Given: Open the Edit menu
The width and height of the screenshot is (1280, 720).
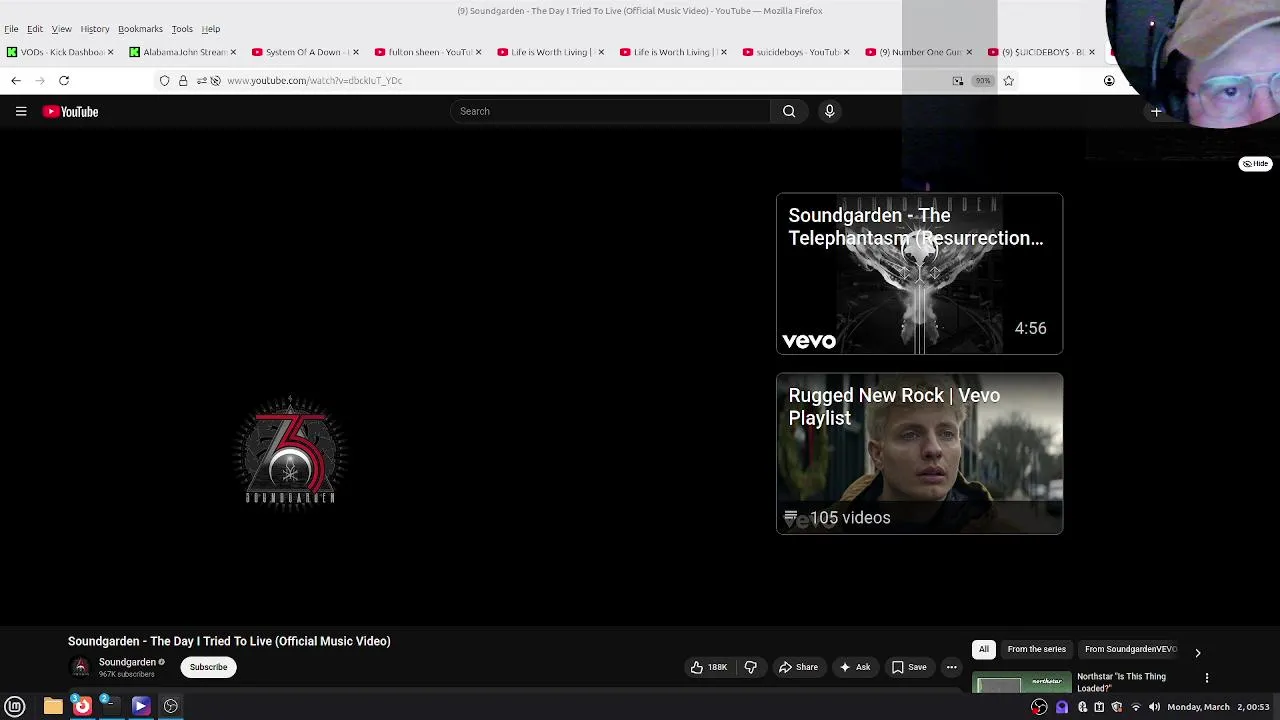Looking at the screenshot, I should coord(35,29).
